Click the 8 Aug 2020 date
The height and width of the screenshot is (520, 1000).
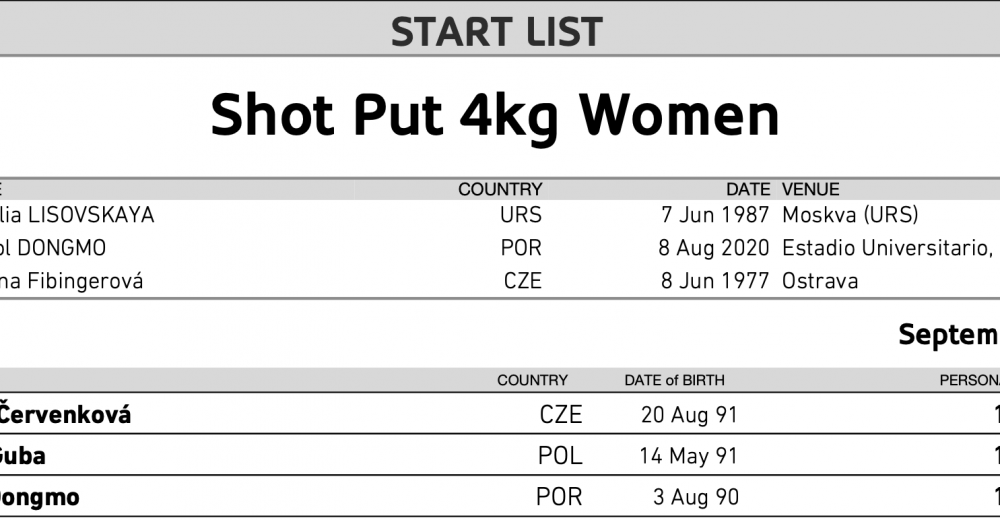[x=714, y=248]
